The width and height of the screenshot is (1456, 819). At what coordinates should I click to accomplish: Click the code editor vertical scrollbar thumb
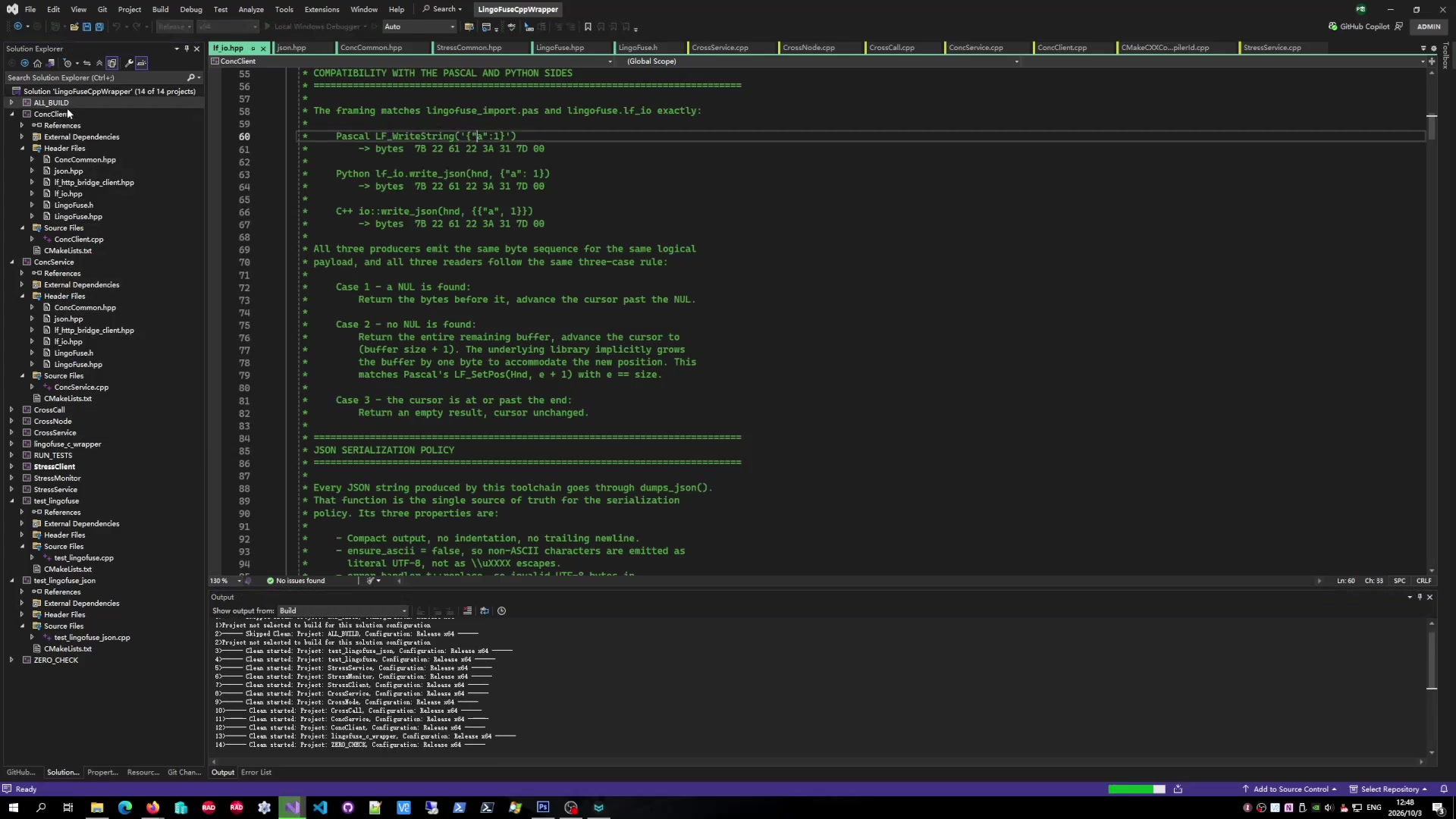pos(1432,127)
